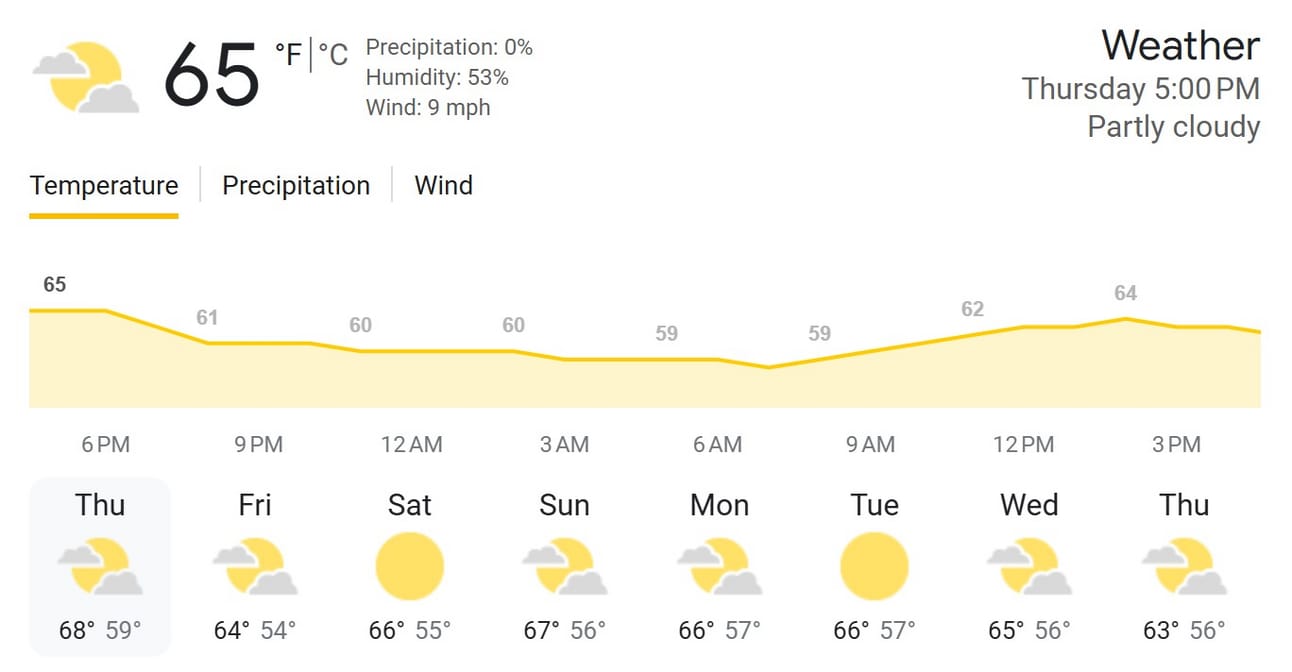This screenshot has width=1292, height=672.
Task: Switch units to °F
Action: [289, 53]
